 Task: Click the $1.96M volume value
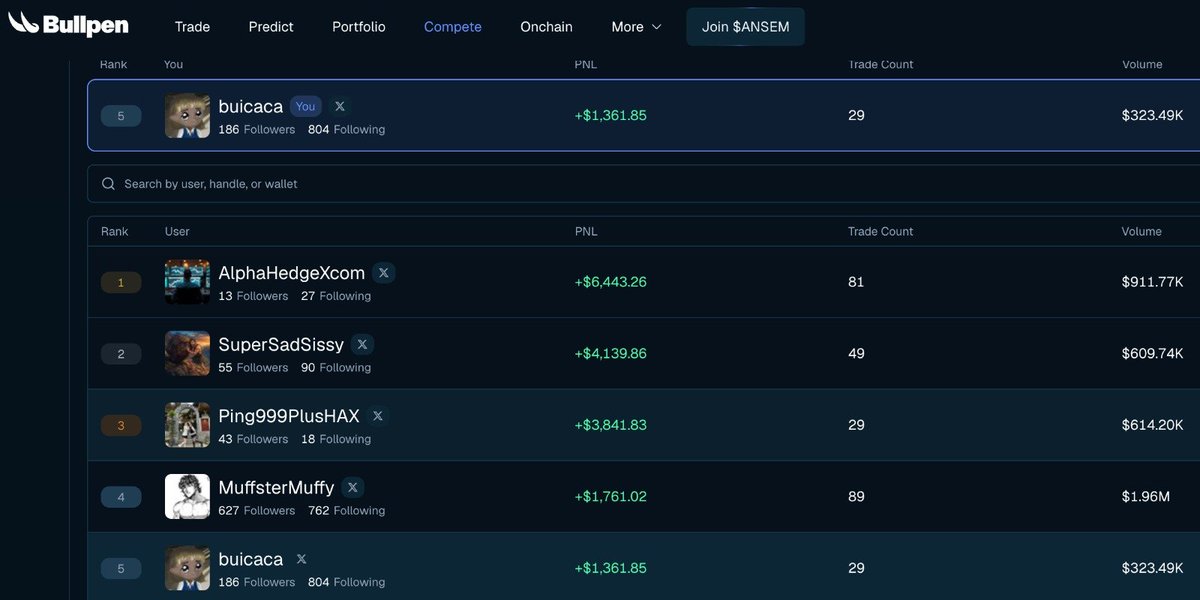tap(1146, 496)
